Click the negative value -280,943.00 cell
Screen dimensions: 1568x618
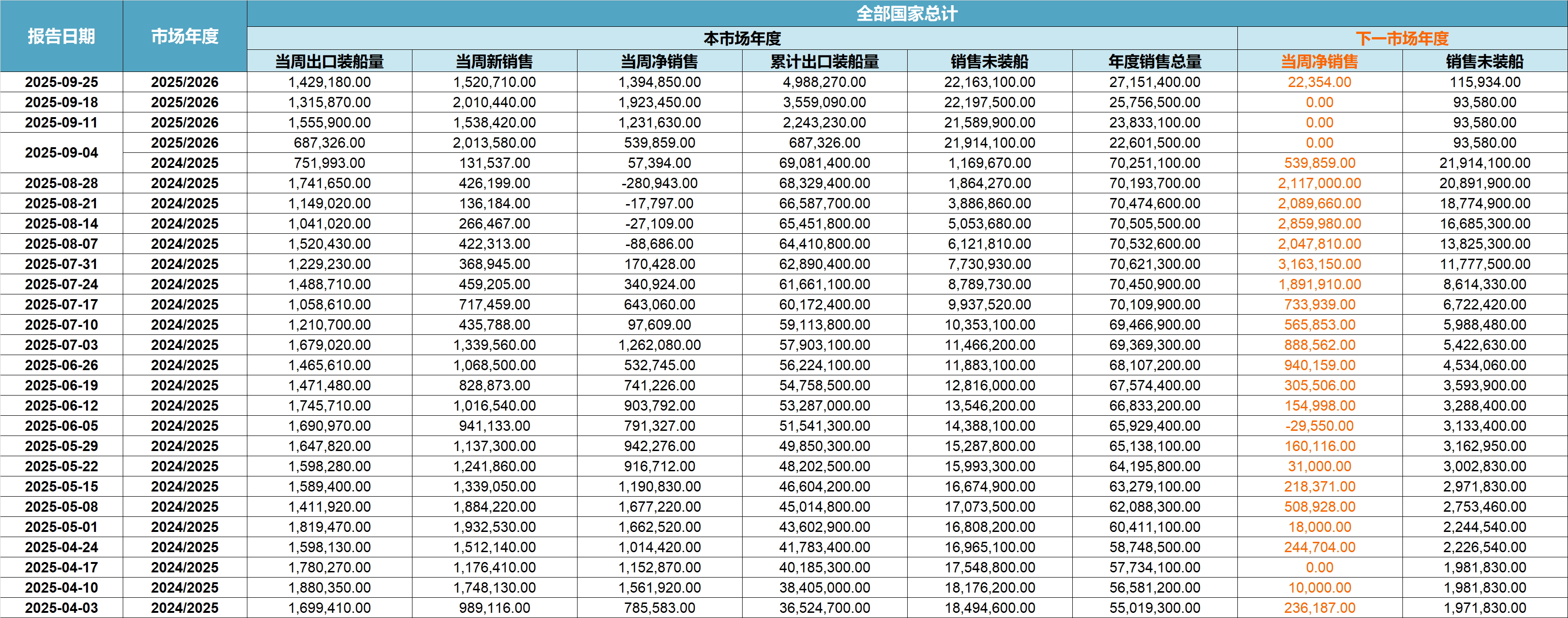[659, 183]
